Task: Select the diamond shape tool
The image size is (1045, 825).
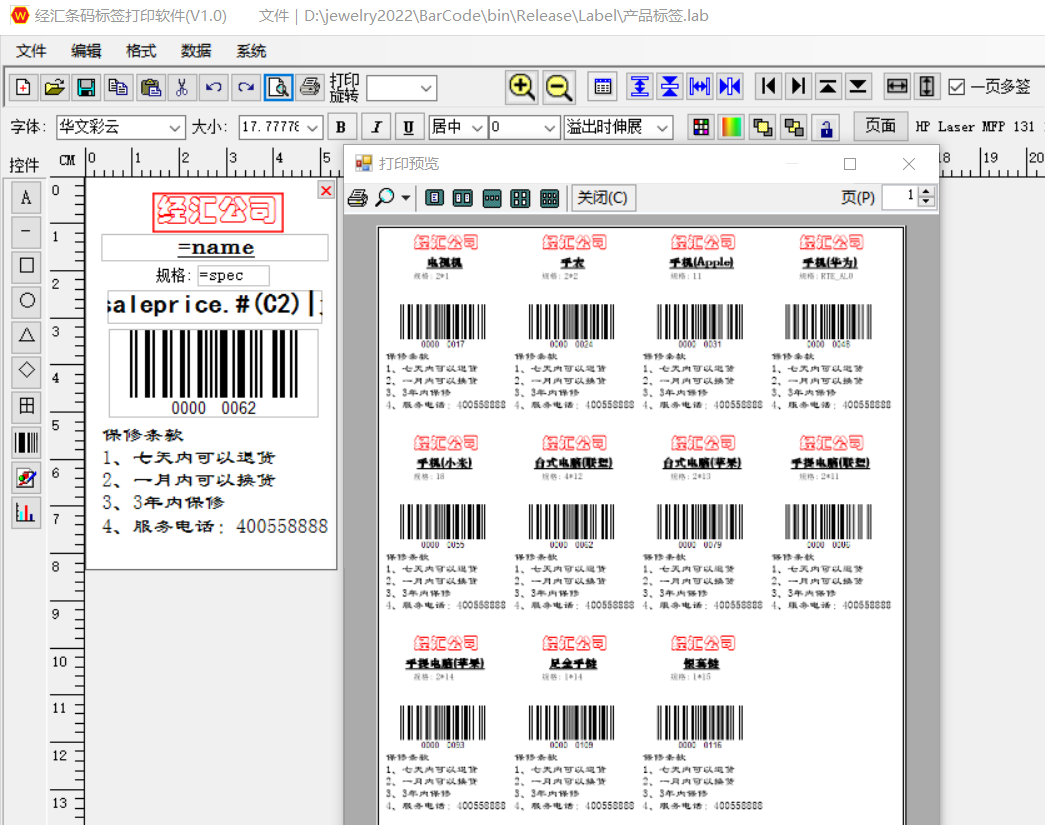Action: 26,370
